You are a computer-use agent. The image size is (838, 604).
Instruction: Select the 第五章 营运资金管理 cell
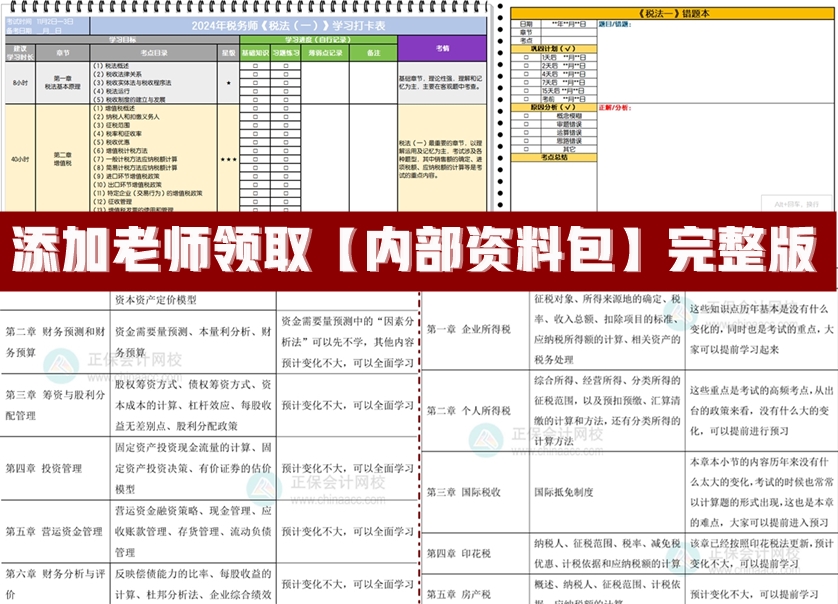55,531
